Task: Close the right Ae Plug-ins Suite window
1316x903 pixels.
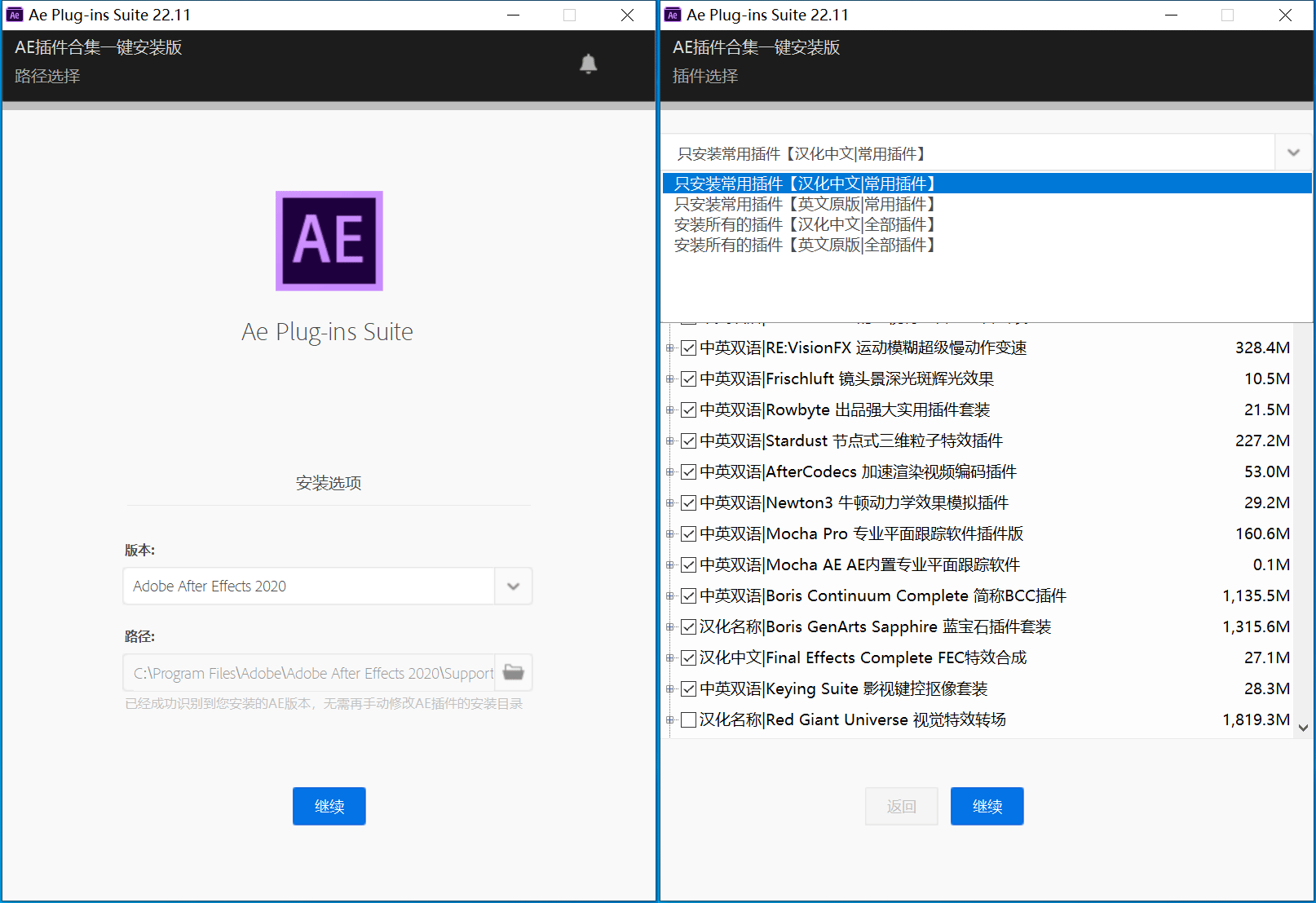Action: pos(1285,15)
